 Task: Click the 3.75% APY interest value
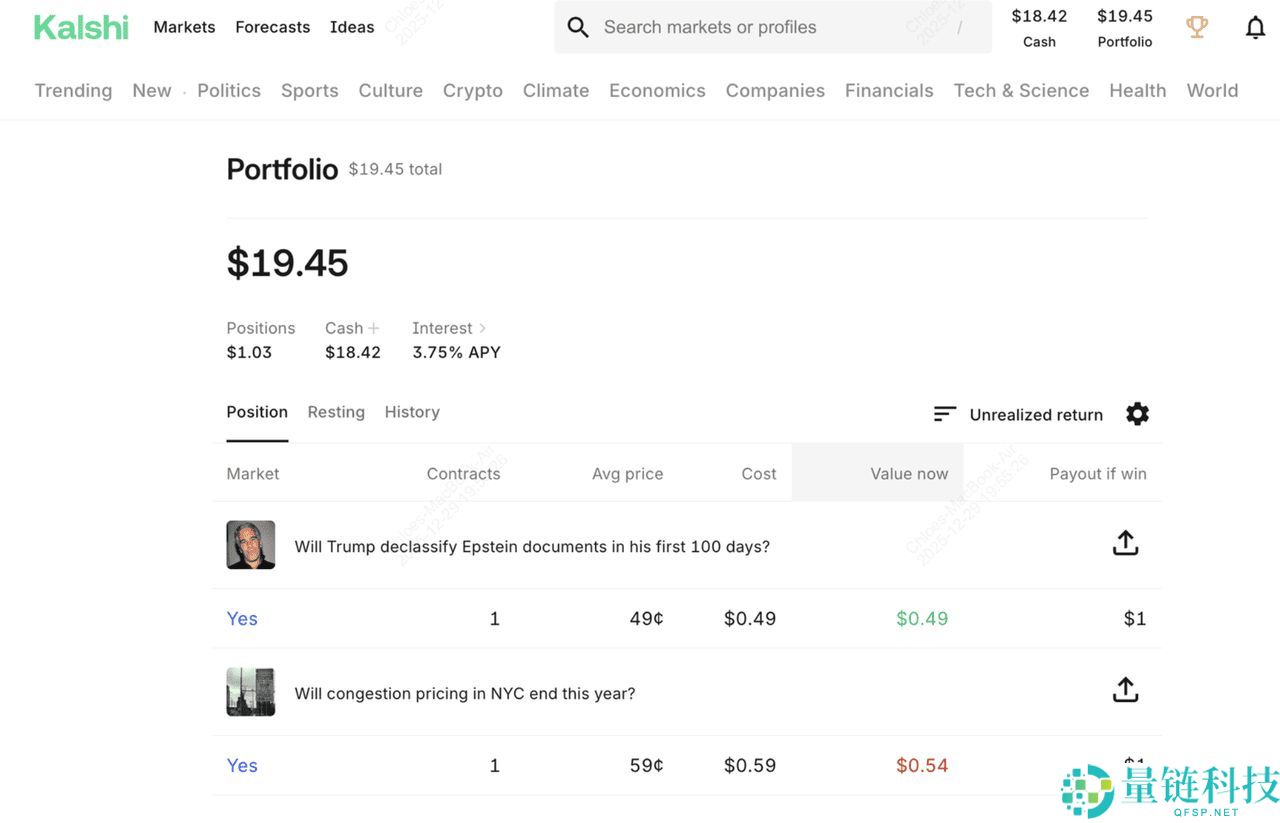(x=457, y=352)
